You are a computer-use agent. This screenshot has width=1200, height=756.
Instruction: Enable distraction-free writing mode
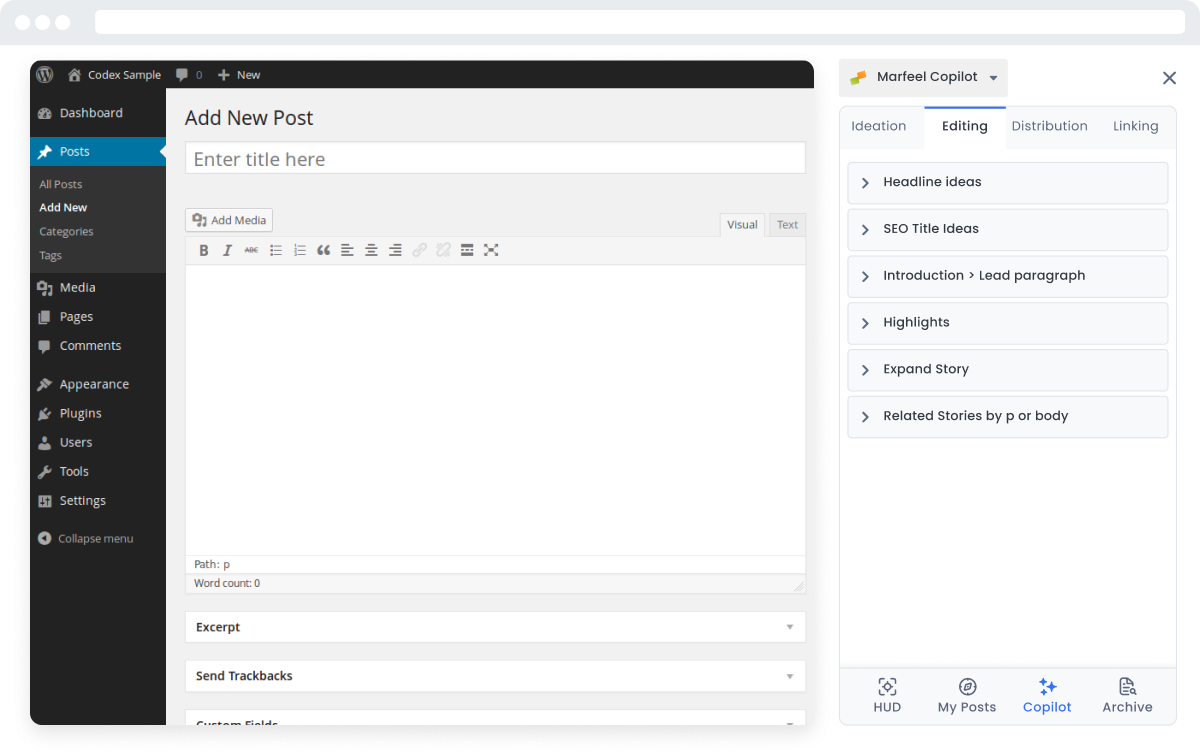pos(491,250)
